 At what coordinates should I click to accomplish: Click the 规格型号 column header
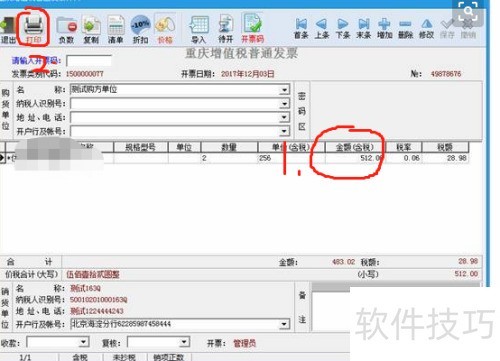click(x=140, y=147)
